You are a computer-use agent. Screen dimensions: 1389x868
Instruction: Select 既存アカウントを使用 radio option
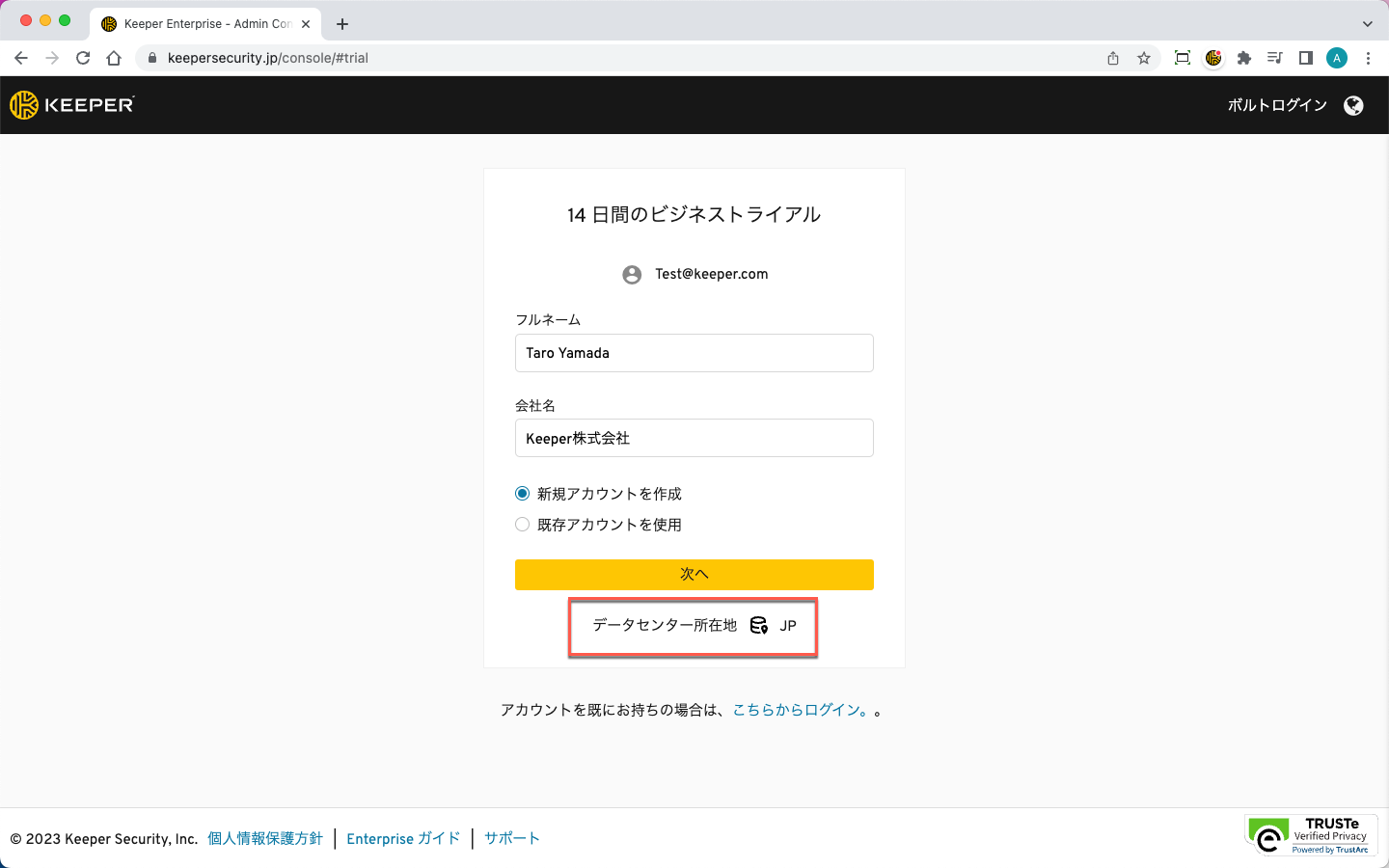[523, 525]
